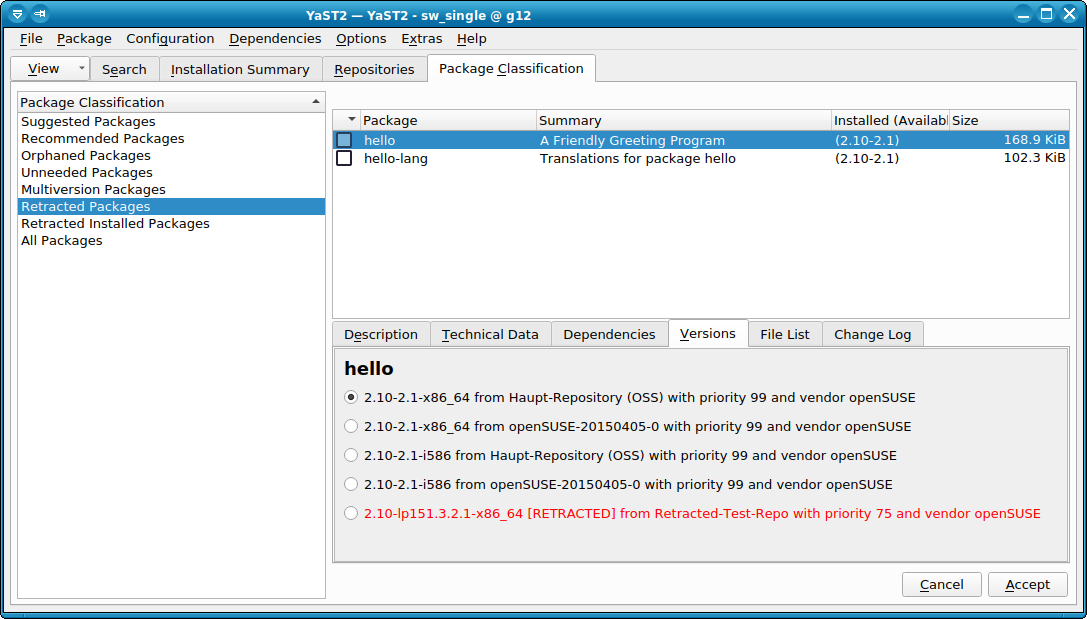Open the Dependencies menu
Image resolution: width=1087 pixels, height=619 pixels.
point(275,38)
